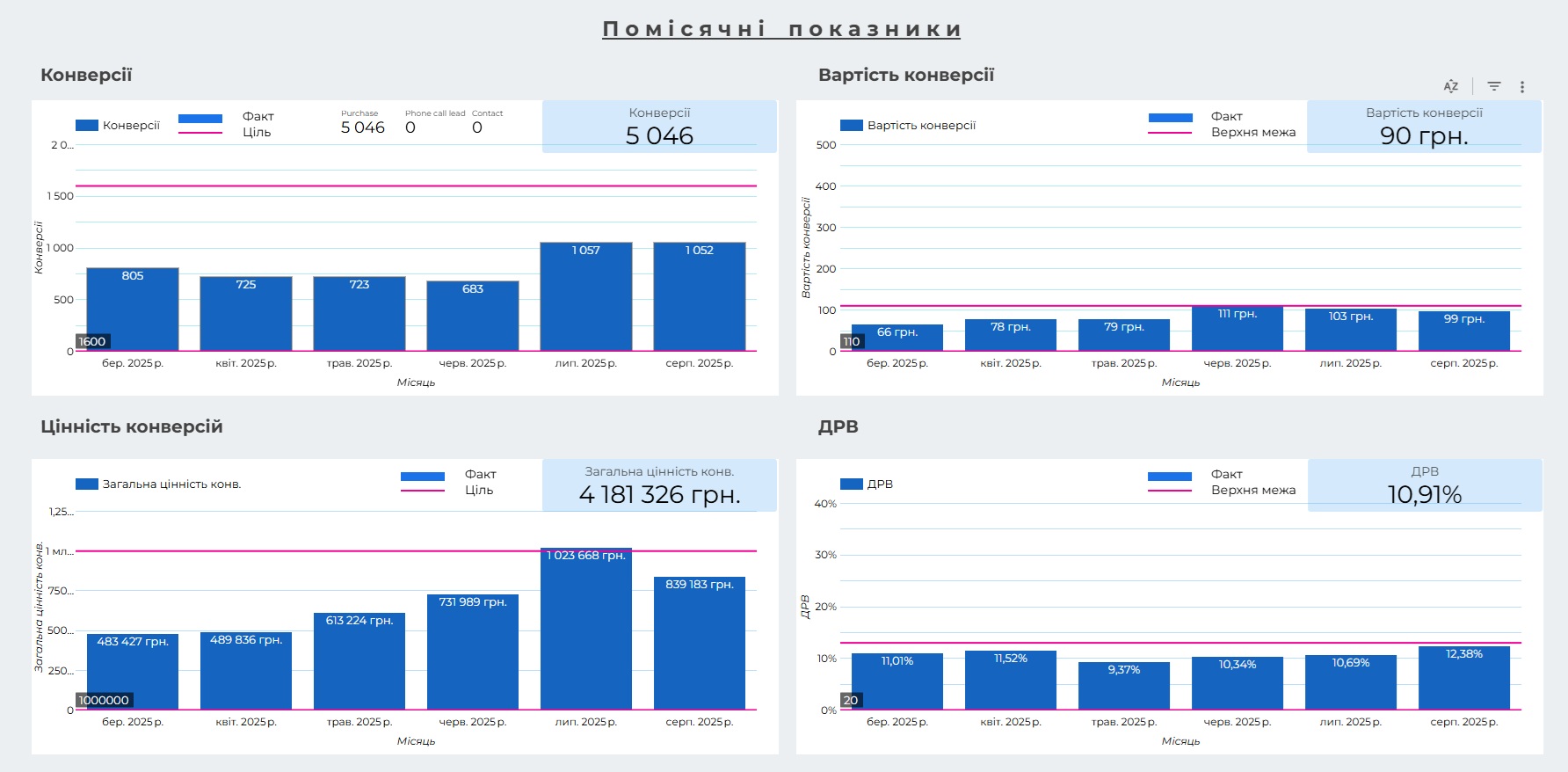
Task: Click the 483 427 грн. value bar
Action: click(x=133, y=674)
